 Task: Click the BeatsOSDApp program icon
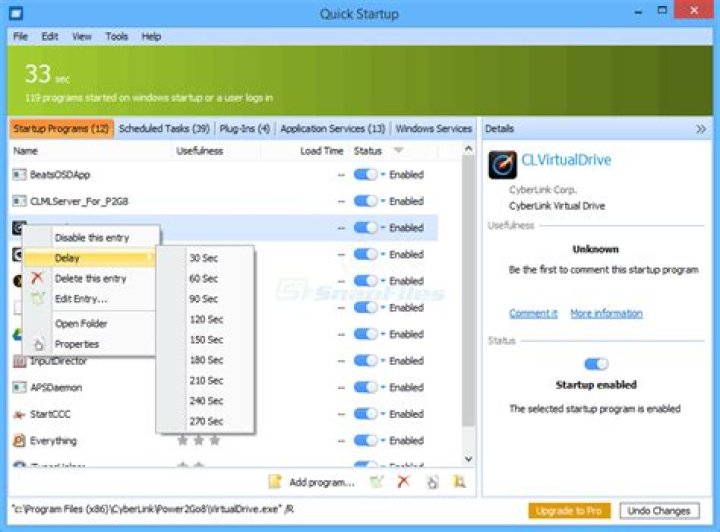click(19, 174)
